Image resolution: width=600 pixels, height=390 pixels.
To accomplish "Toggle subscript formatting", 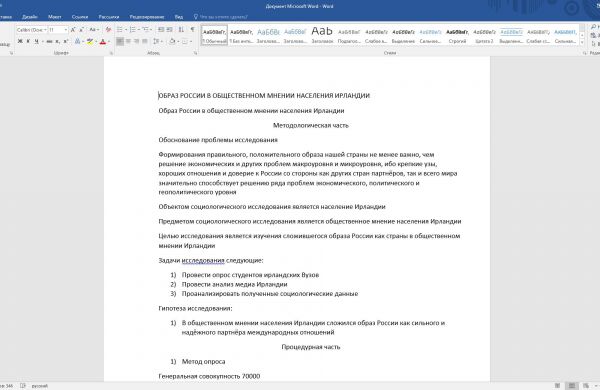I will (x=57, y=41).
